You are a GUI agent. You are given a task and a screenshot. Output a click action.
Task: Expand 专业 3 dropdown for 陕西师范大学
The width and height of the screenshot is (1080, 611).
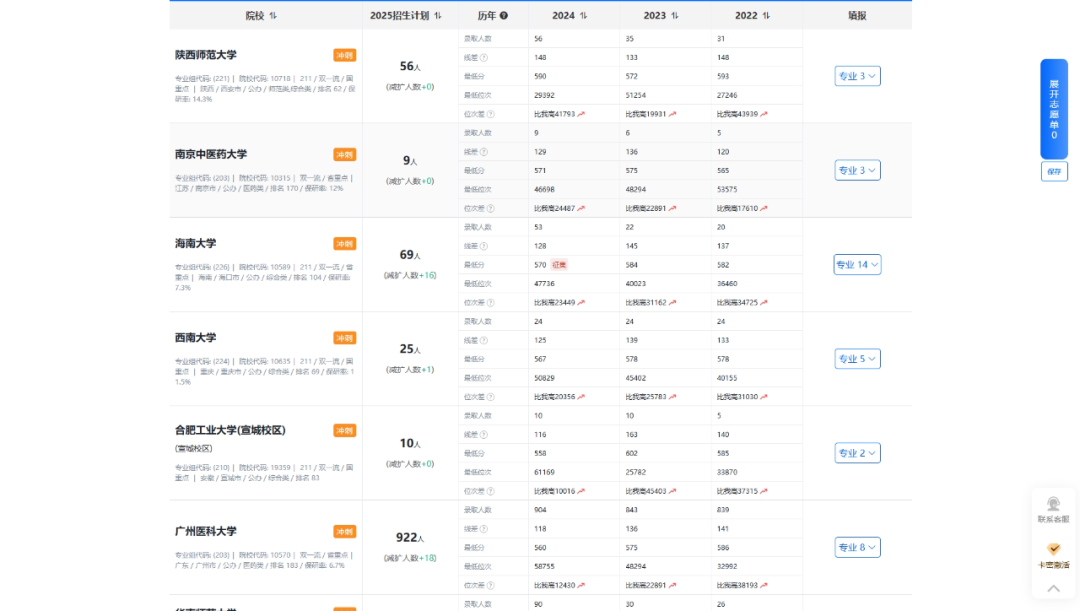(857, 76)
